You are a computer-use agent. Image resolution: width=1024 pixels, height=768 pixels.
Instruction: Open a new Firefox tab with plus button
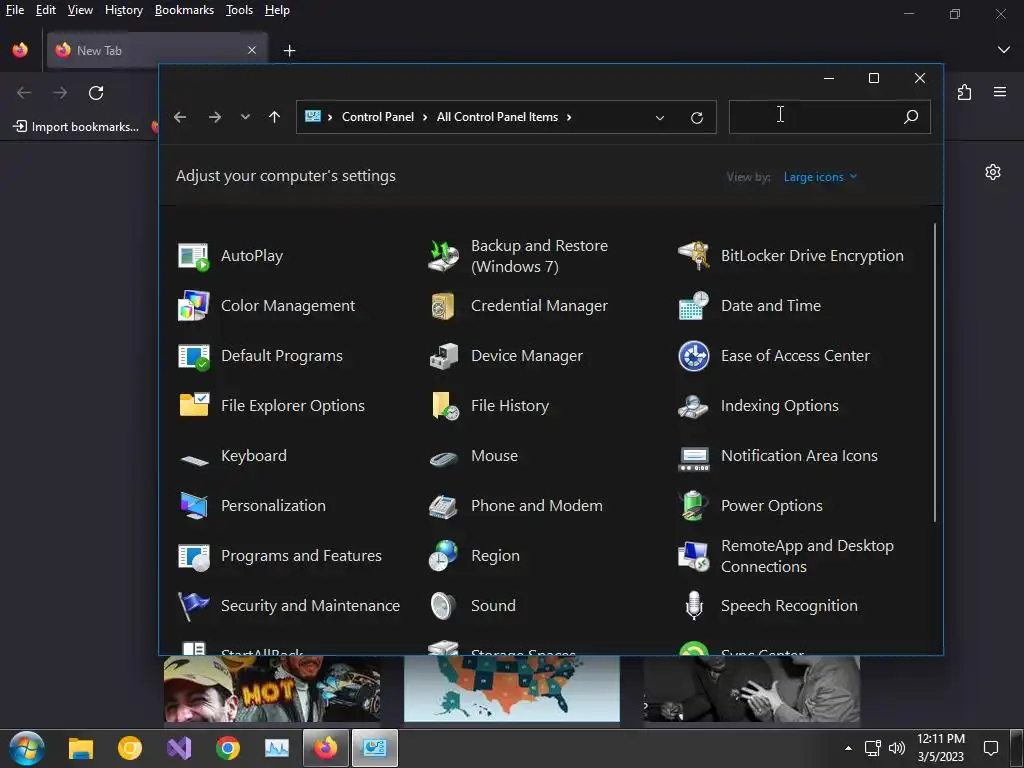[x=289, y=50]
